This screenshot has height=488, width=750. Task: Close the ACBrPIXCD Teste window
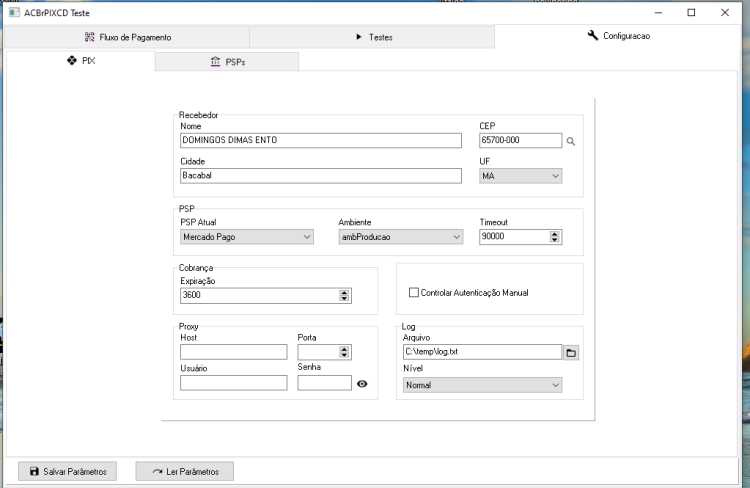(x=725, y=13)
